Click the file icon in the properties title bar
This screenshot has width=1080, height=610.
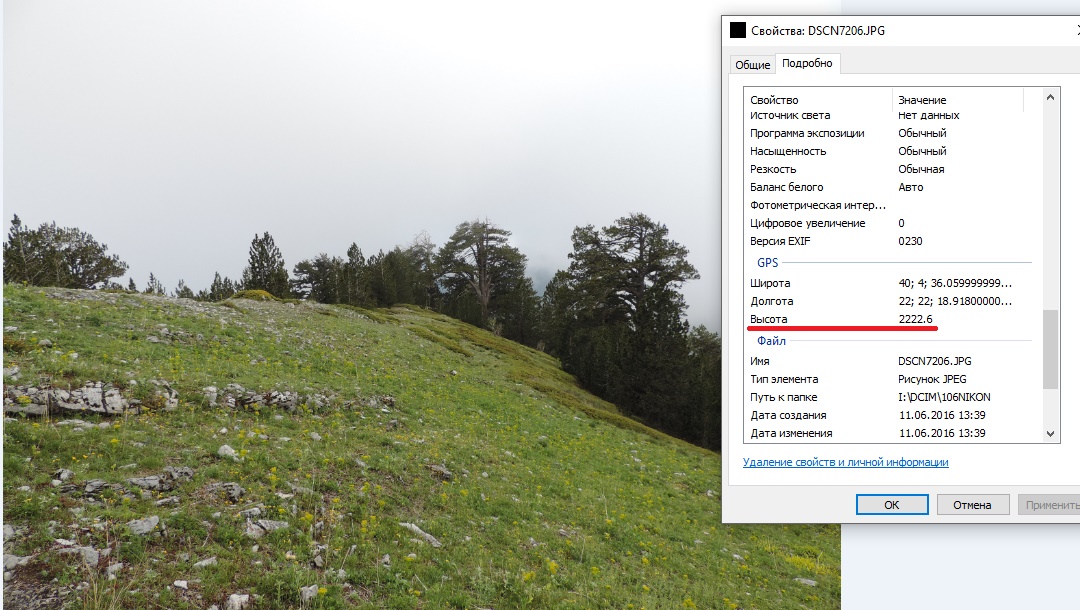pos(738,30)
